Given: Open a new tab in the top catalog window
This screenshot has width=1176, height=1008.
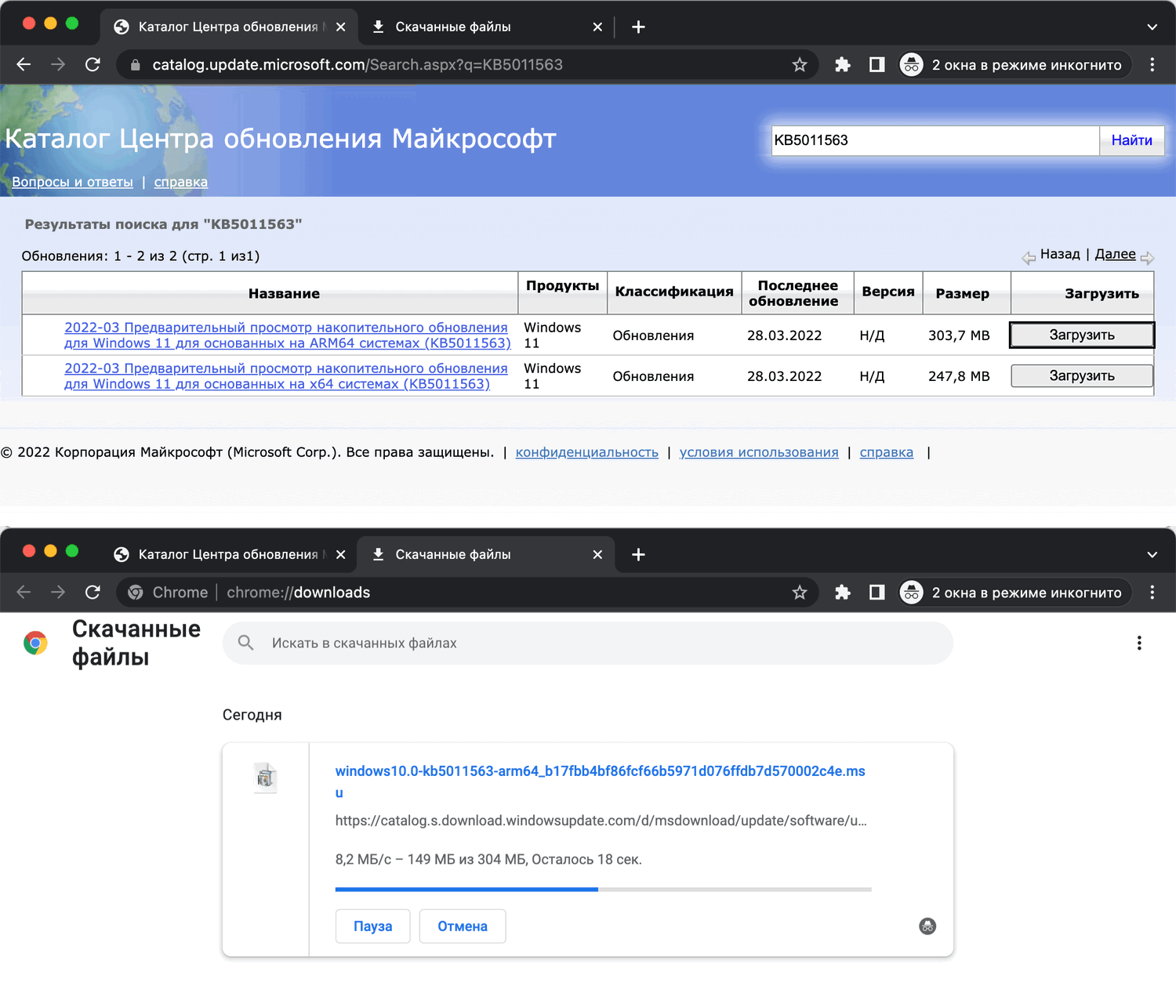Looking at the screenshot, I should point(639,27).
